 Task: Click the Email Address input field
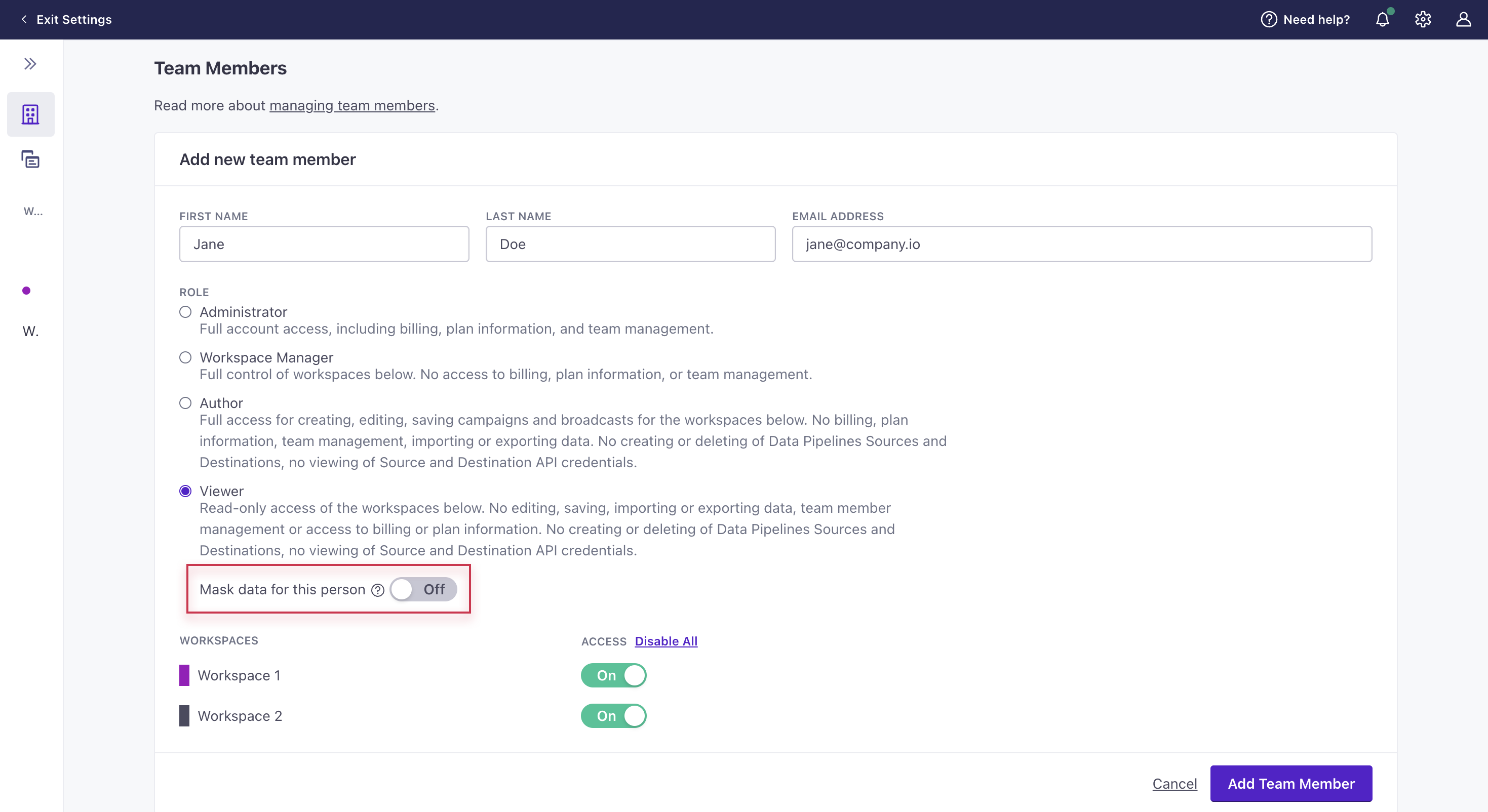1082,243
